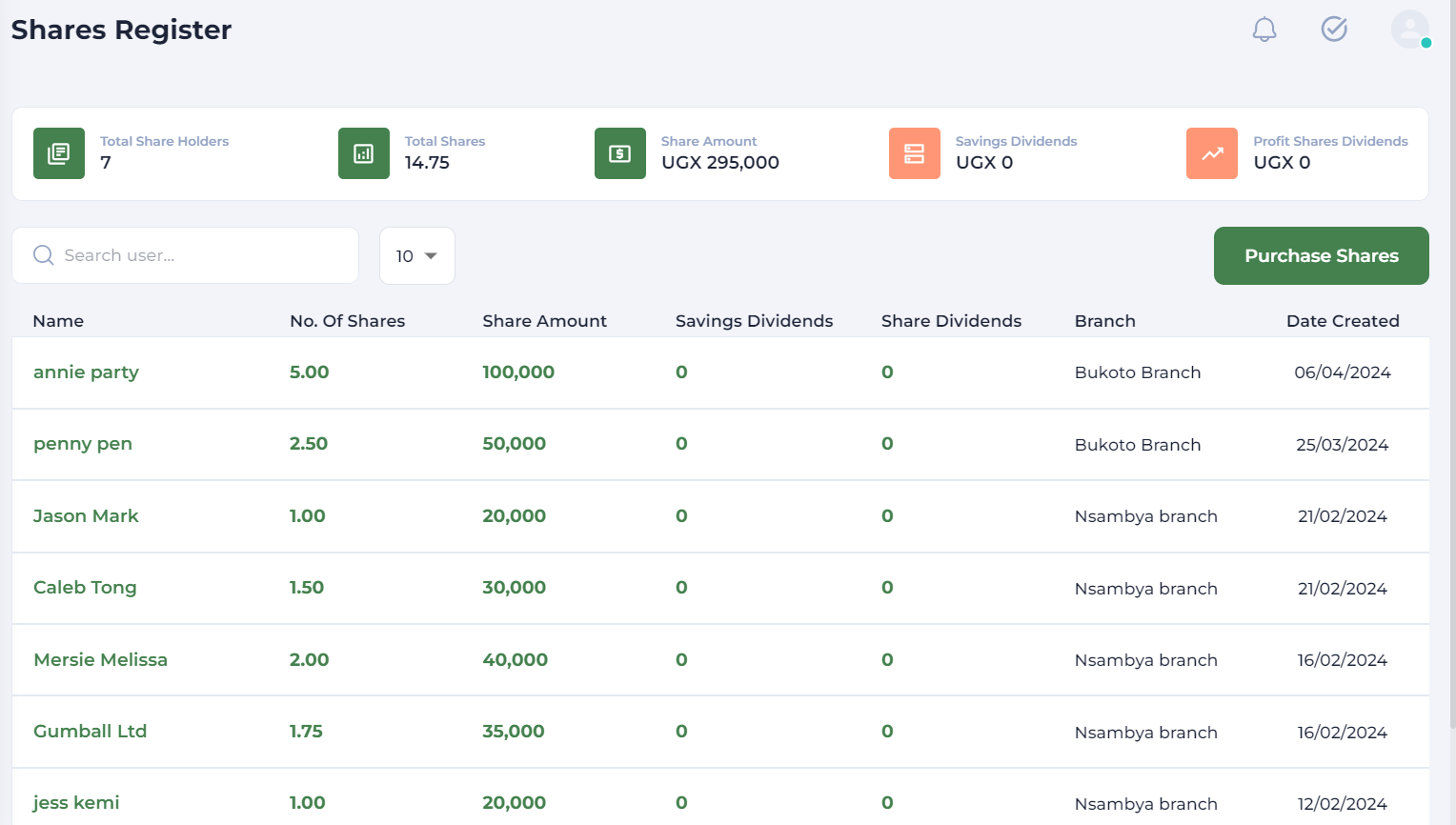Open penny pen shareholder record
The height and width of the screenshot is (825, 1456).
83,444
